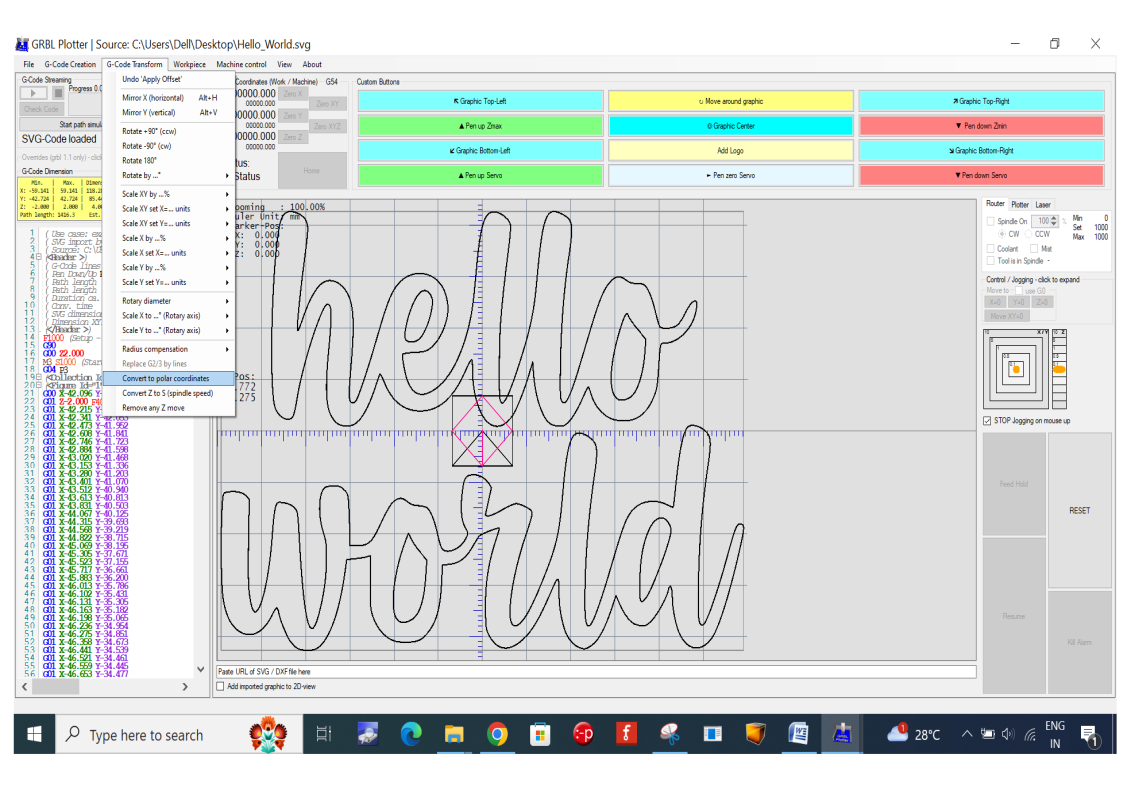Open the notification center icon
The height and width of the screenshot is (794, 1123).
tap(1090, 735)
